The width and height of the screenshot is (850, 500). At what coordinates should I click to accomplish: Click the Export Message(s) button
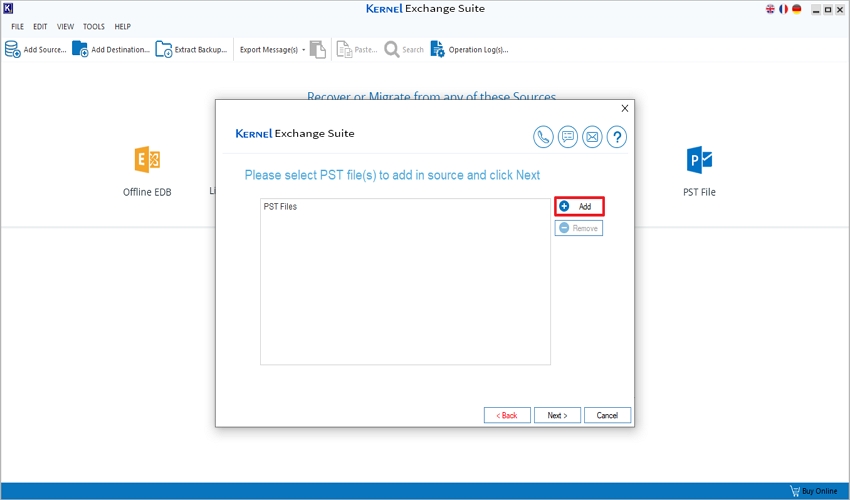(x=269, y=50)
